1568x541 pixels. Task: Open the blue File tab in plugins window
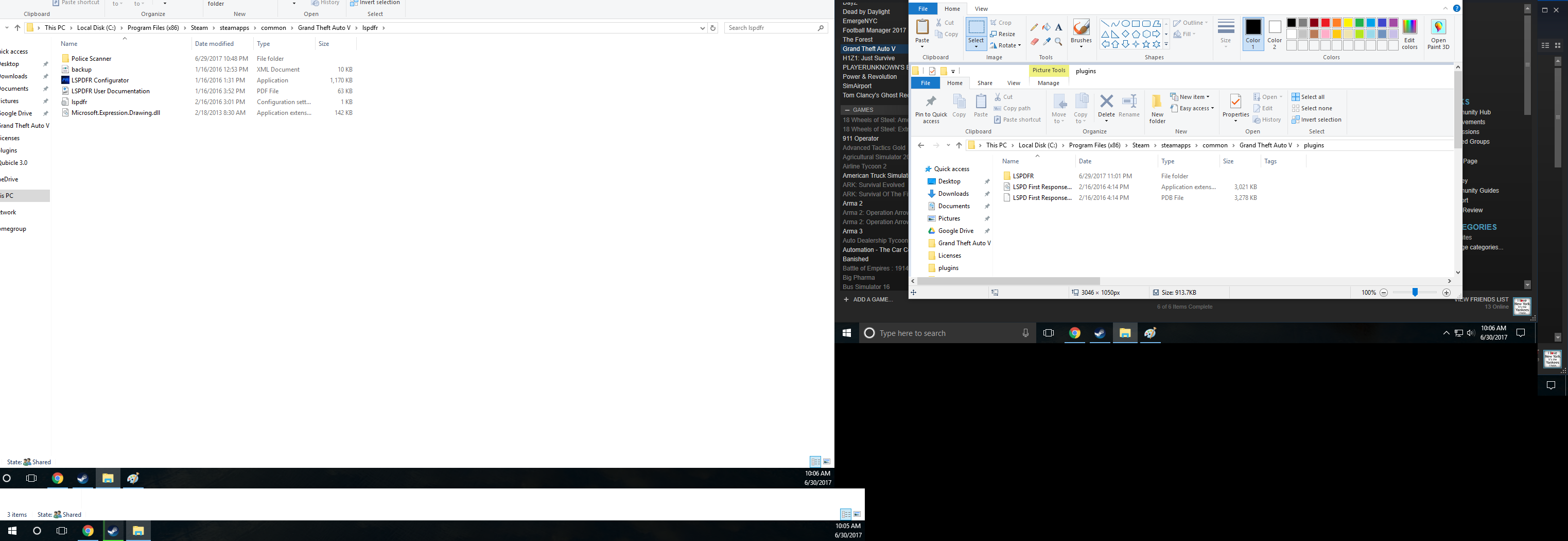(925, 83)
